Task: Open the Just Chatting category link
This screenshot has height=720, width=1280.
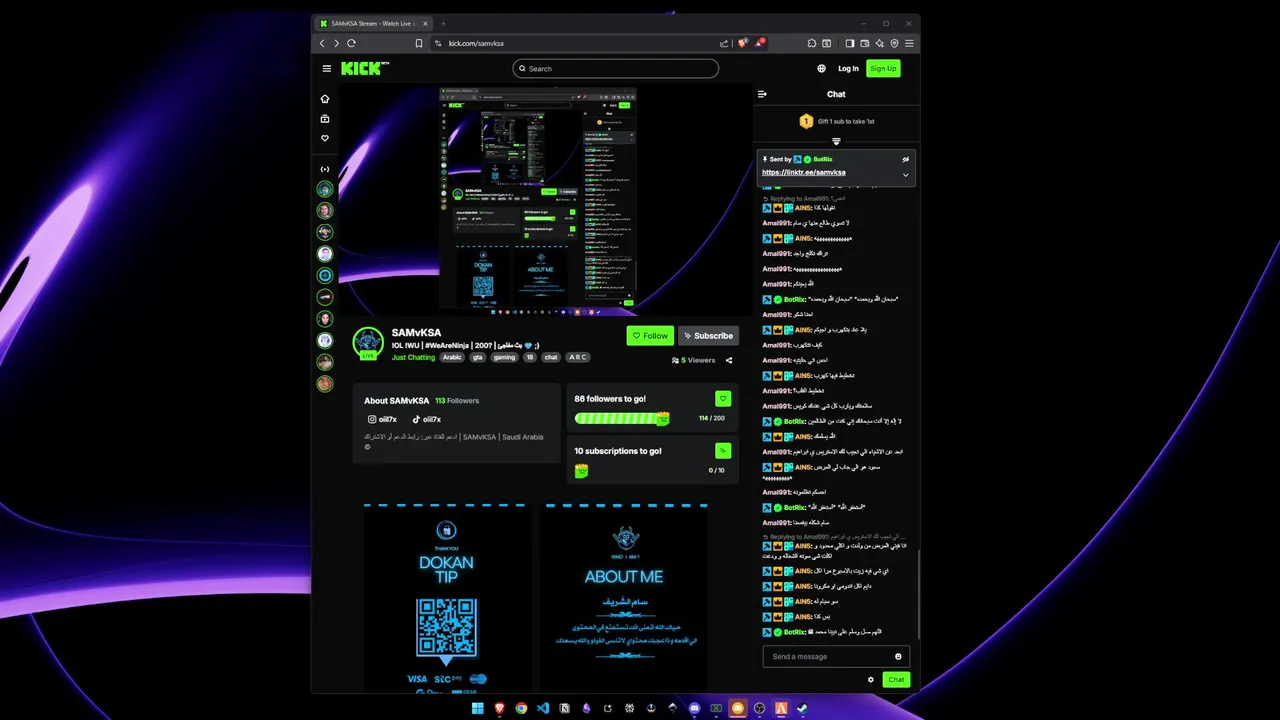Action: pos(413,357)
